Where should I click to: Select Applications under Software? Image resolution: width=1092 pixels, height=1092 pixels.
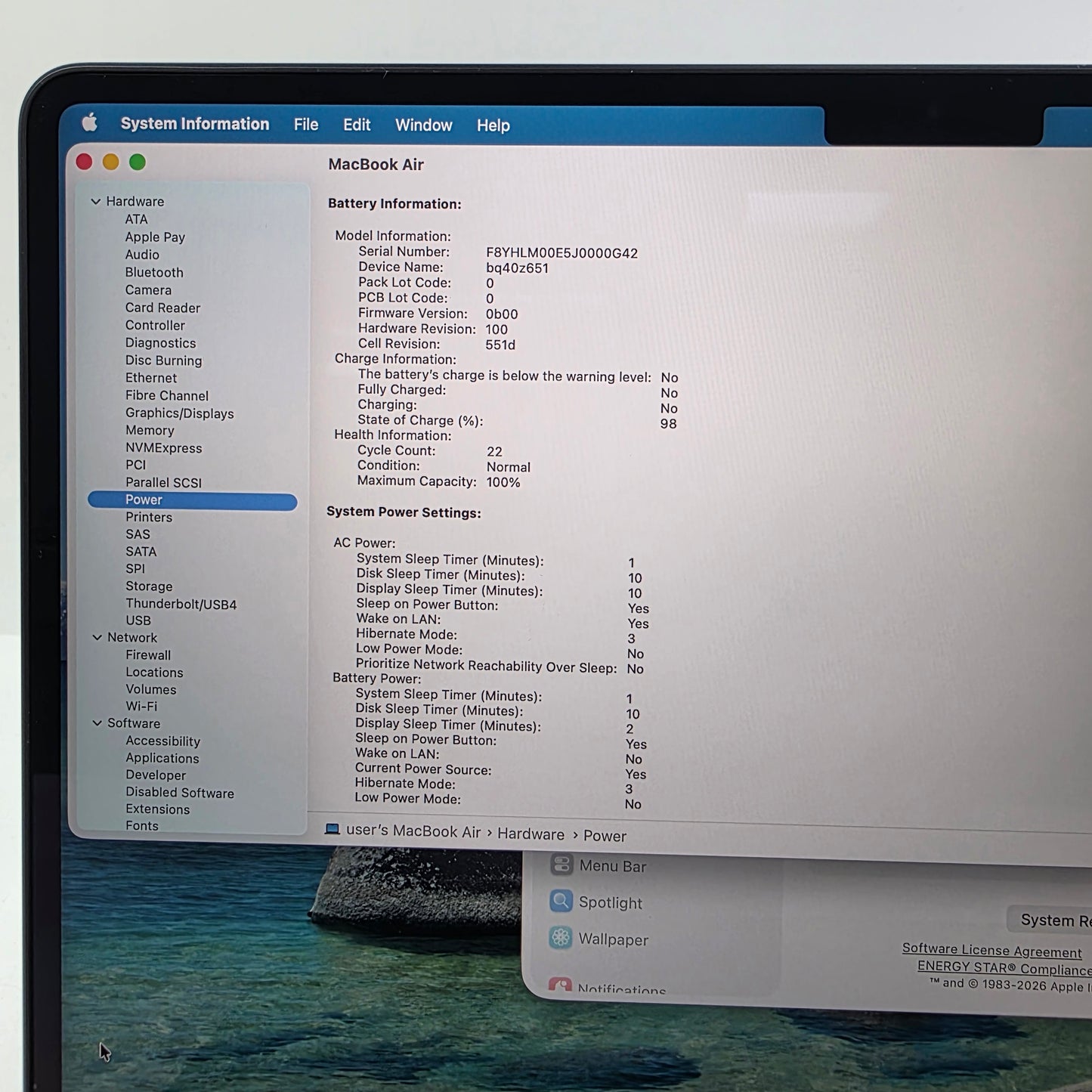click(x=162, y=758)
